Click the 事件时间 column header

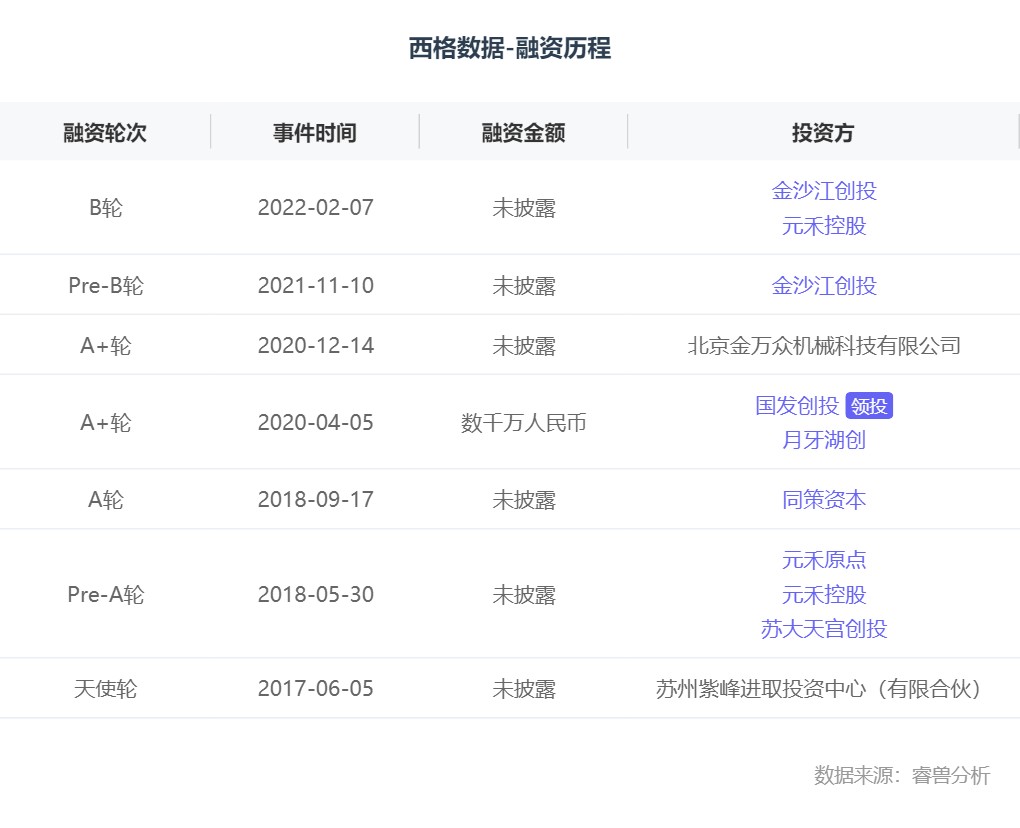click(x=315, y=133)
